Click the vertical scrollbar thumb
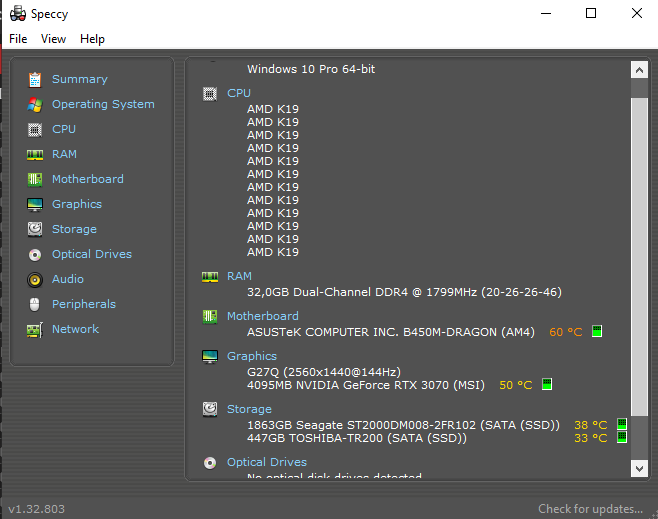658x519 pixels. 639,257
